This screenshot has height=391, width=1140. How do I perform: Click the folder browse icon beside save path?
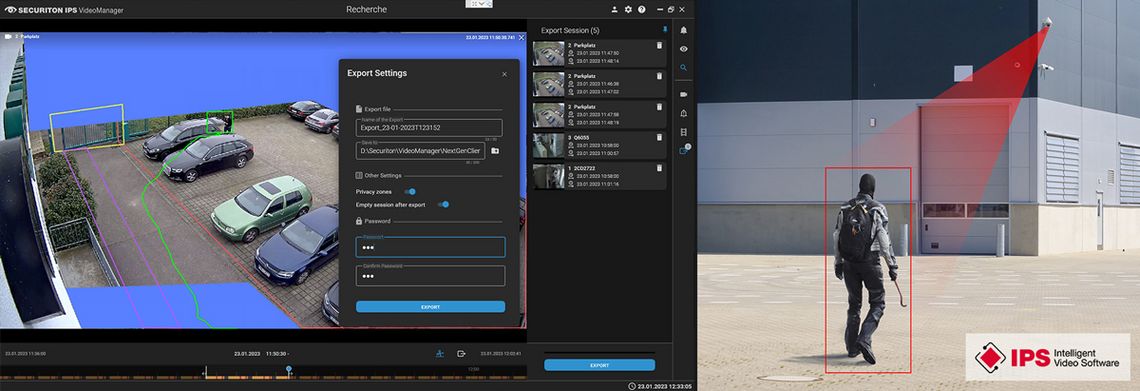click(495, 150)
